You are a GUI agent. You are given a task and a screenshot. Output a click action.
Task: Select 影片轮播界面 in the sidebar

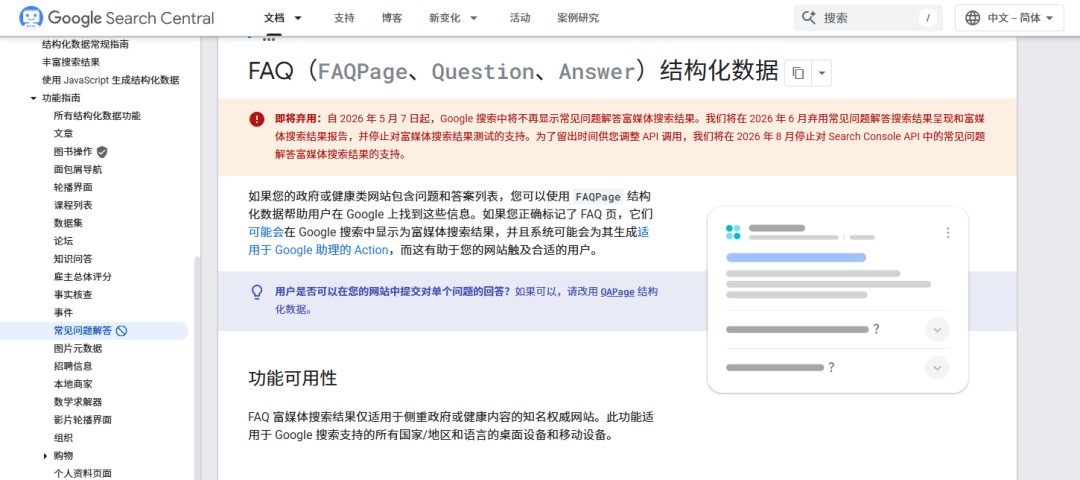[83, 420]
